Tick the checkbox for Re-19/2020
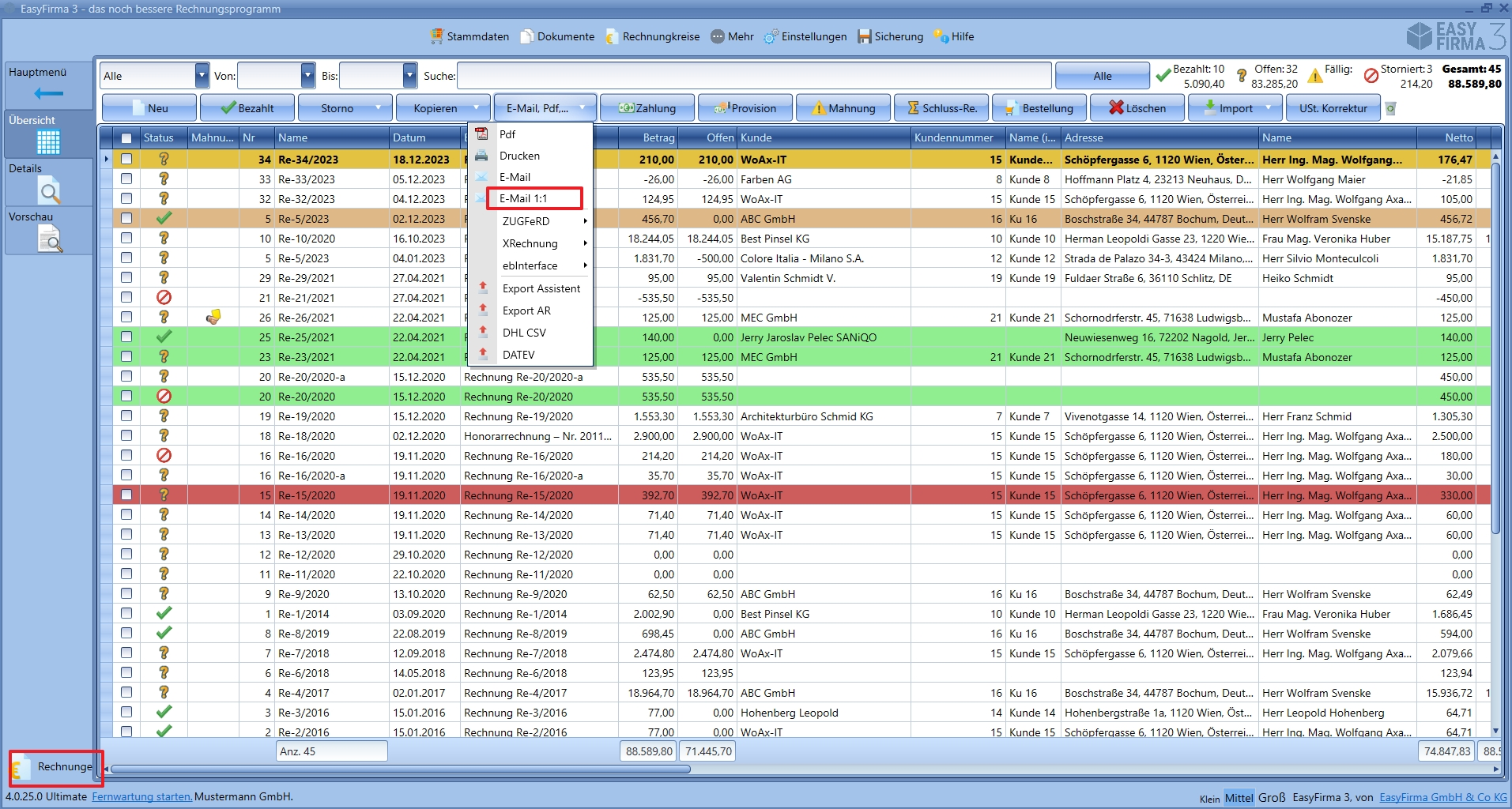 [x=126, y=416]
